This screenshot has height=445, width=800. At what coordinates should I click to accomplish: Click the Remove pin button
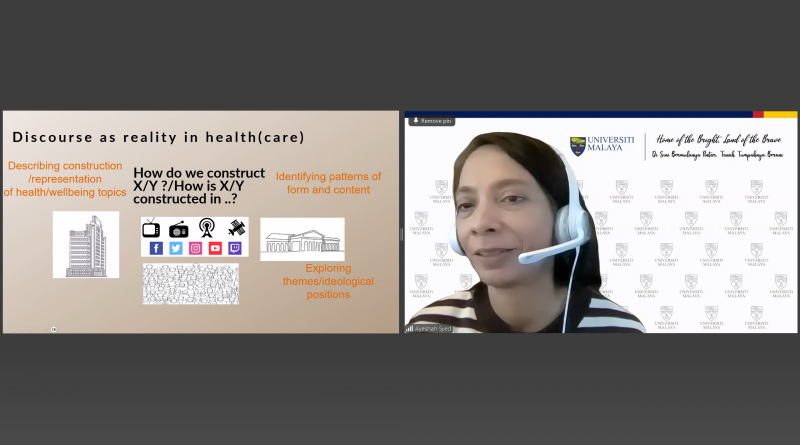click(431, 121)
